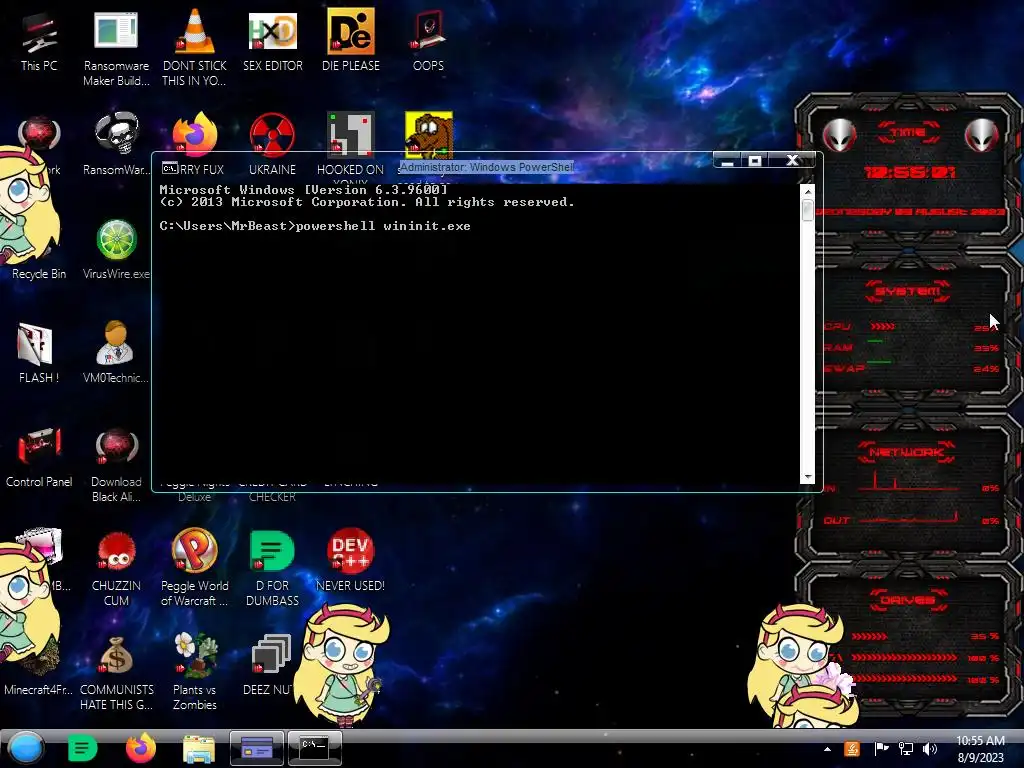Image resolution: width=1024 pixels, height=768 pixels.
Task: Click the TIME widget header
Action: [908, 133]
